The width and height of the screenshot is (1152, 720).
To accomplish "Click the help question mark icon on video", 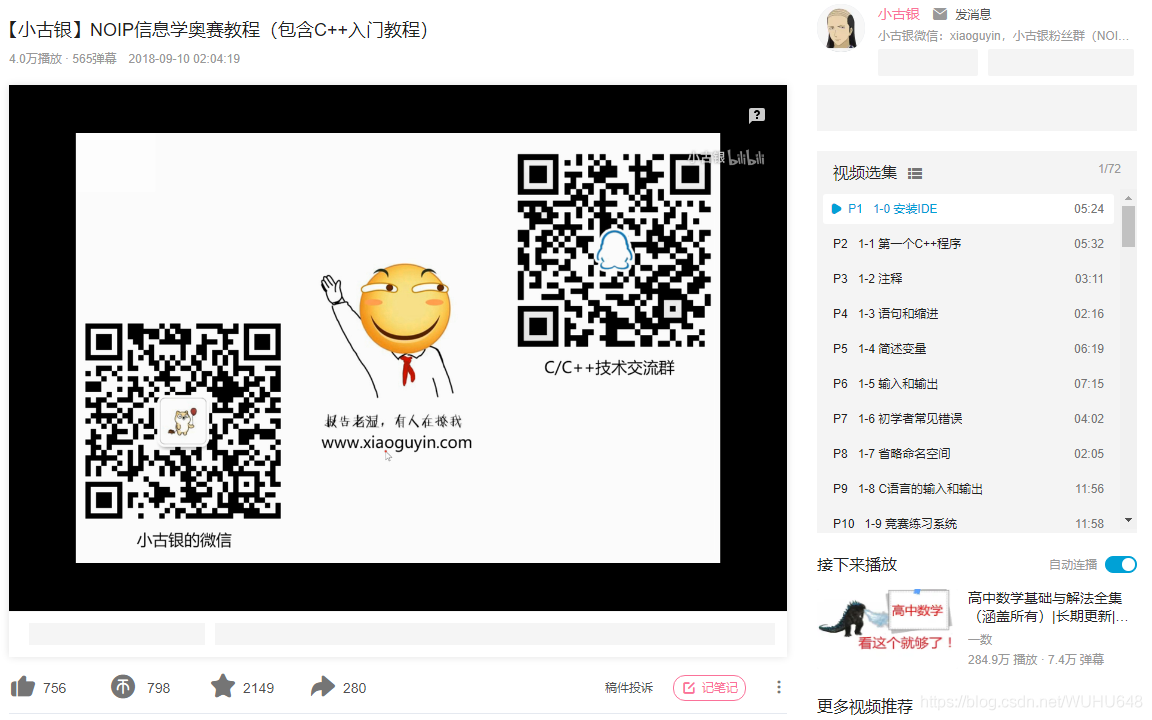I will click(x=757, y=115).
